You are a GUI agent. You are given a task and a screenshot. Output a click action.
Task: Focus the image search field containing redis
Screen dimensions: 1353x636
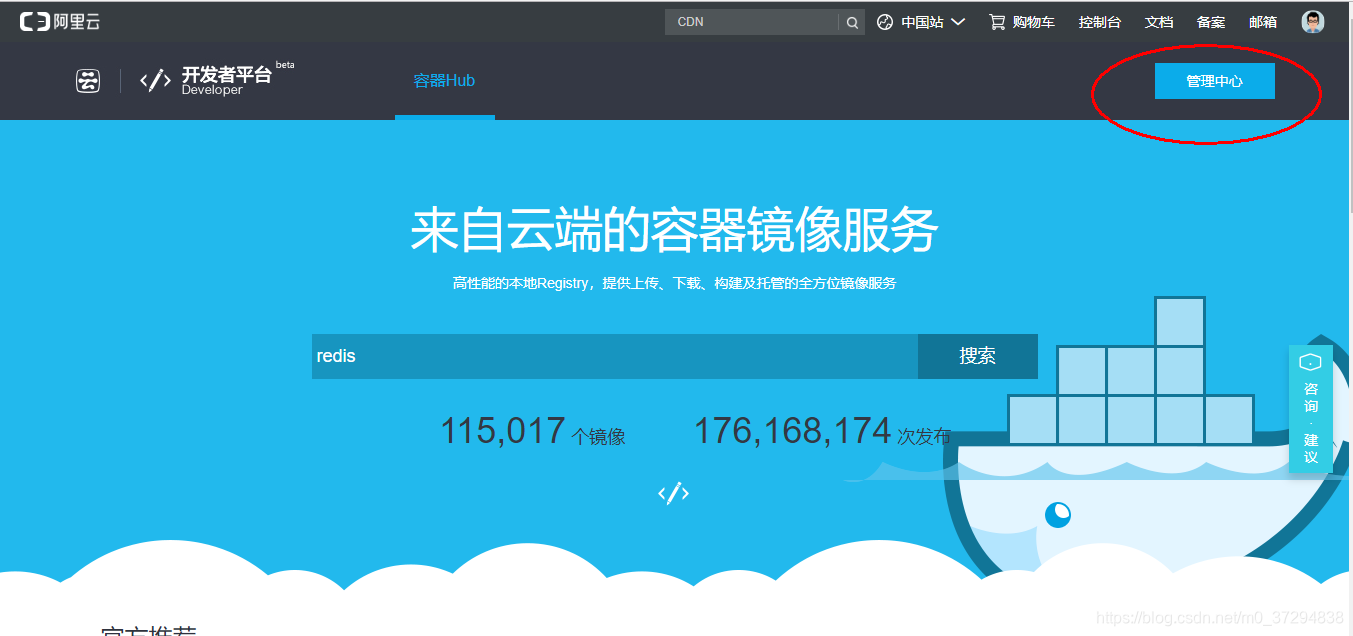click(x=615, y=356)
